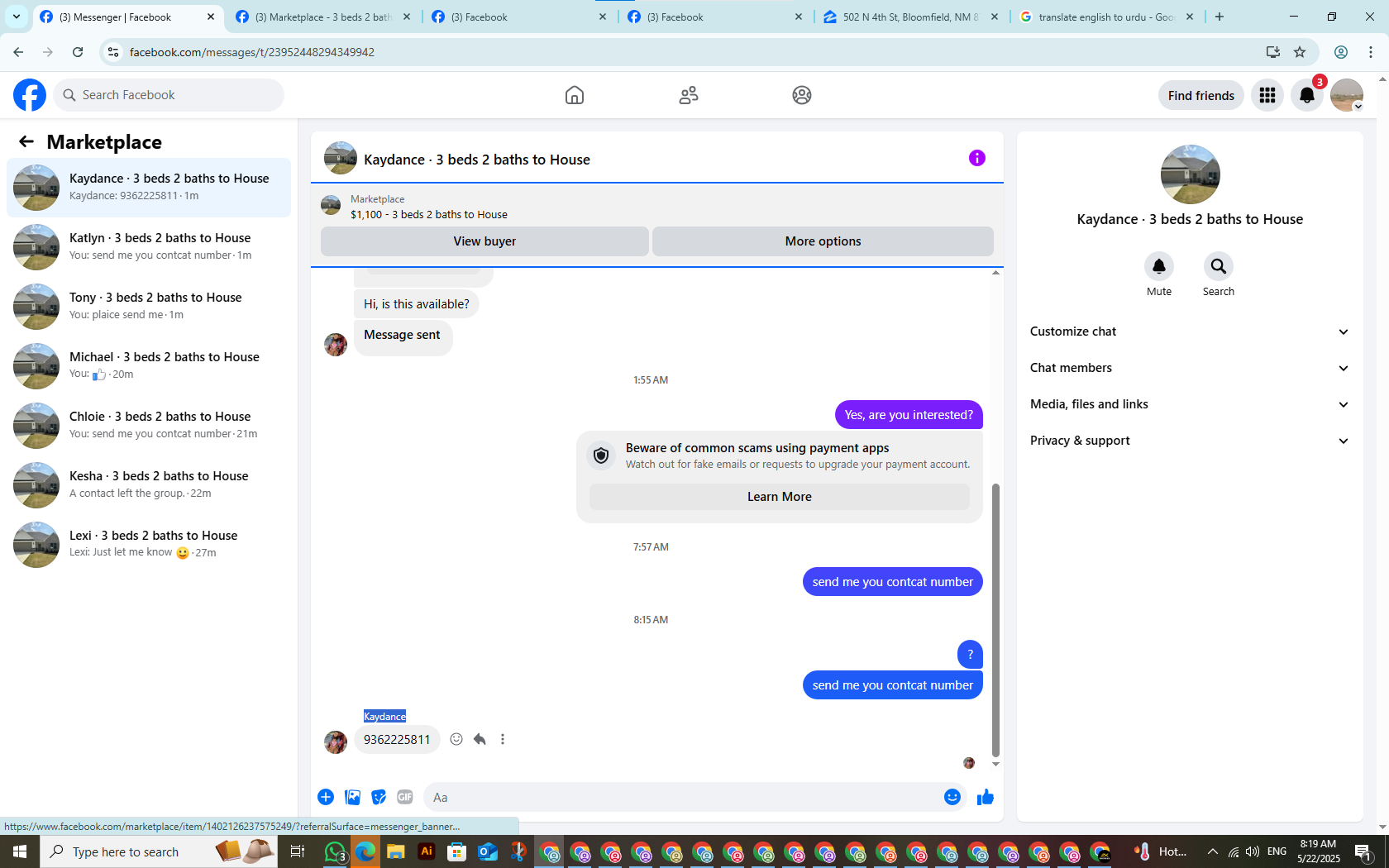Open more actions plus icon in composer

[326, 797]
